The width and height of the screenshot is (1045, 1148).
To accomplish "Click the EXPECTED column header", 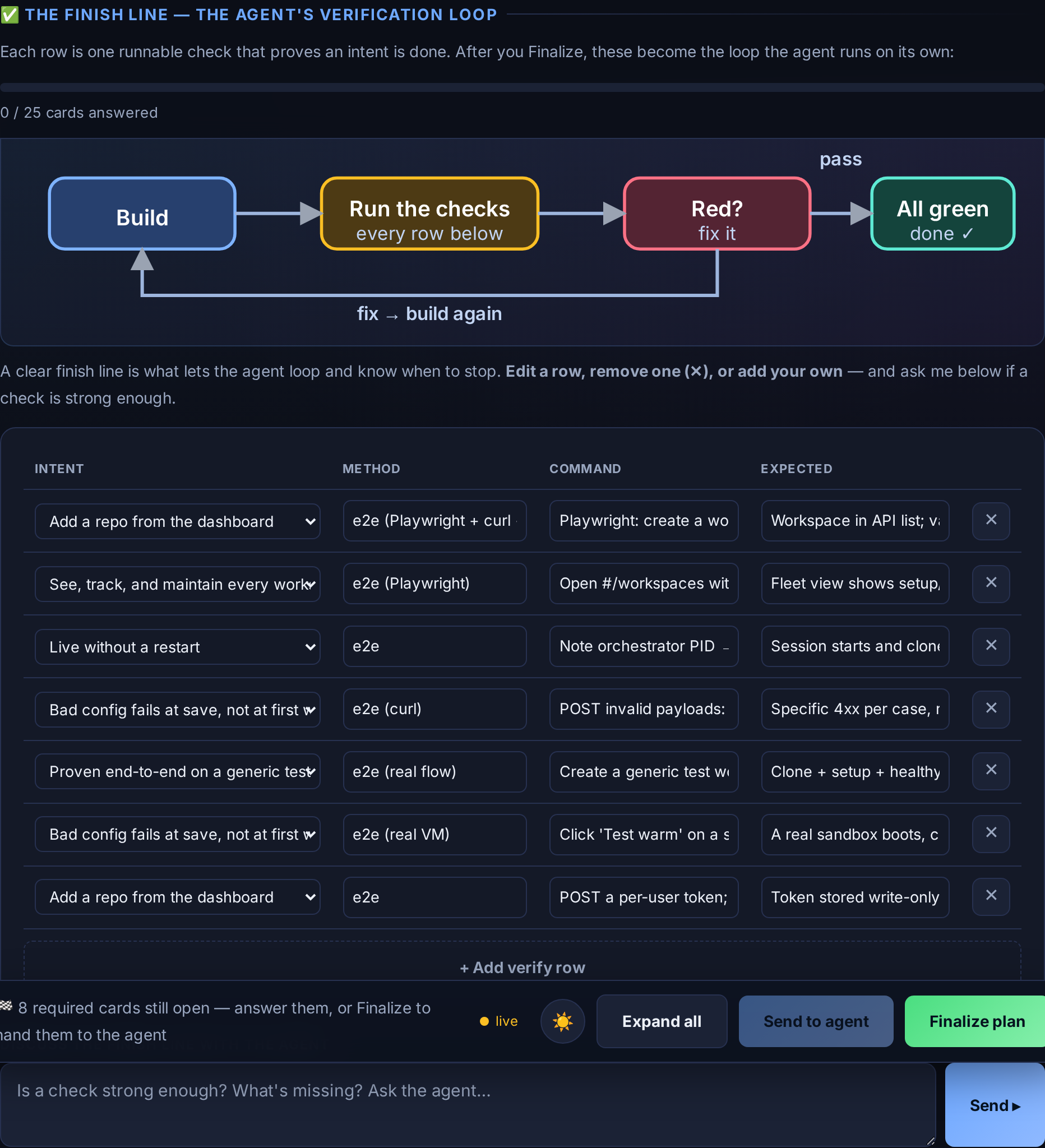I will 796,469.
